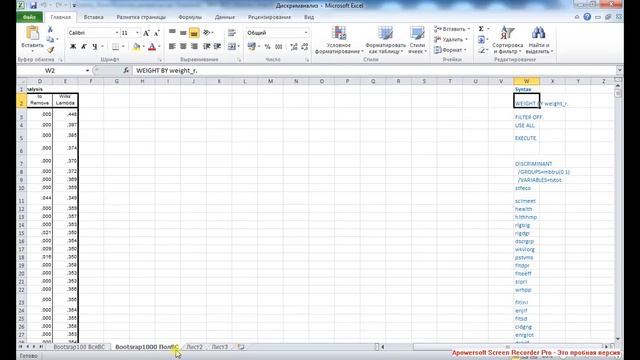Open Format as Table (Форматировать как таблицу)
The width and height of the screenshot is (640, 360).
click(385, 40)
